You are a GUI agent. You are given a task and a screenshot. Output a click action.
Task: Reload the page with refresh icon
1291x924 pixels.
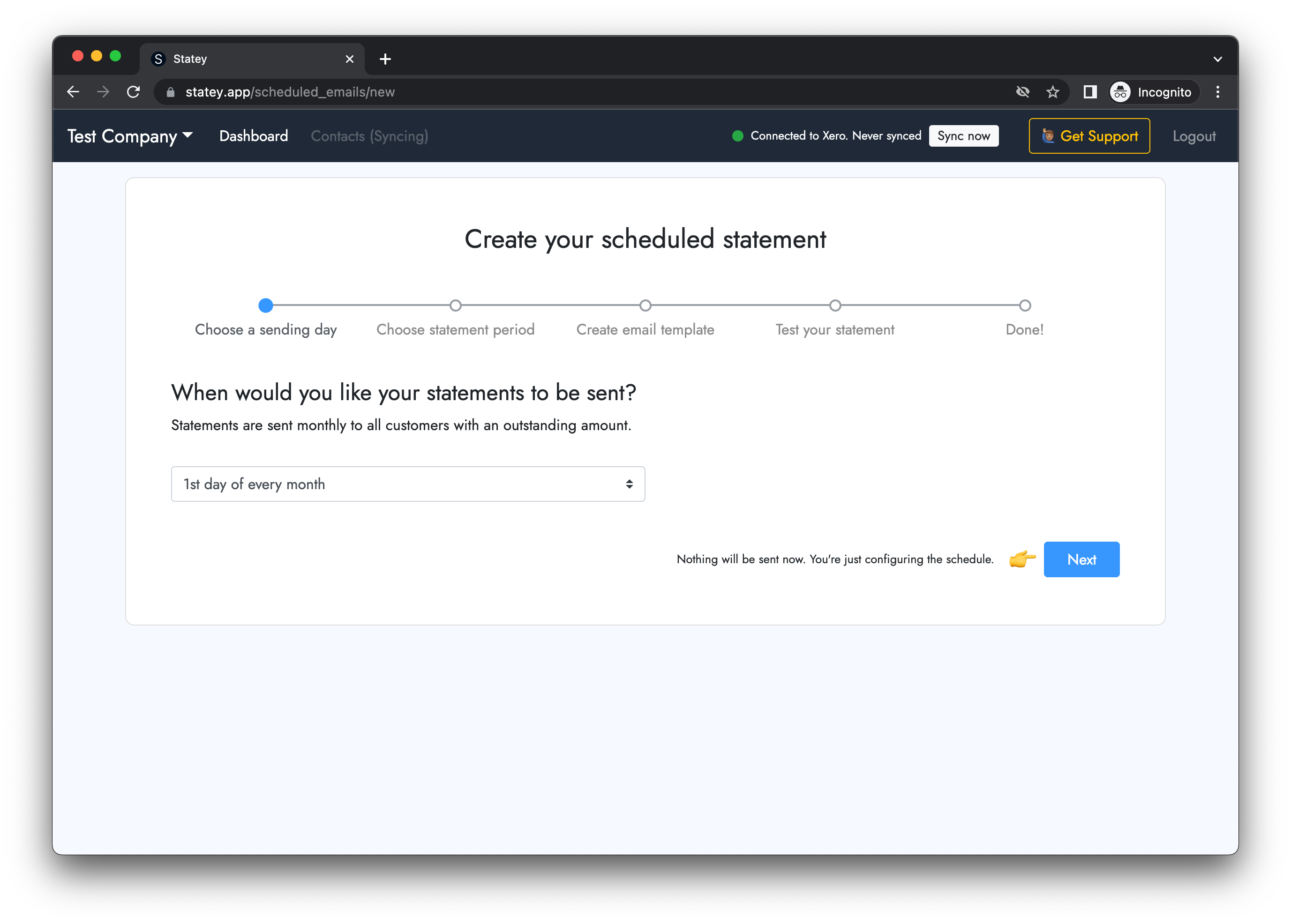(x=133, y=92)
